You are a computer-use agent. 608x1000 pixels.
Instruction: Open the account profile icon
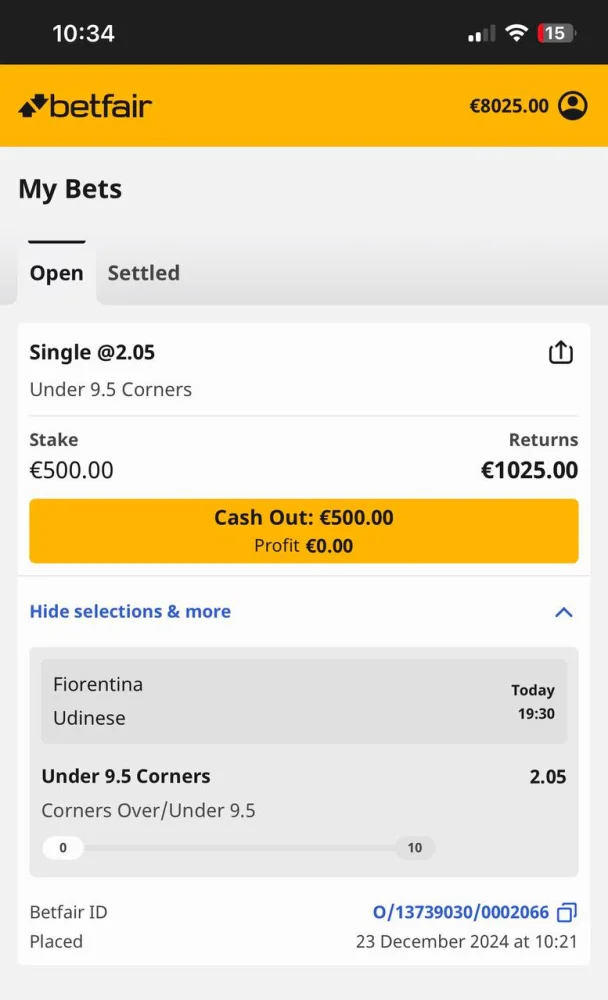tap(573, 106)
